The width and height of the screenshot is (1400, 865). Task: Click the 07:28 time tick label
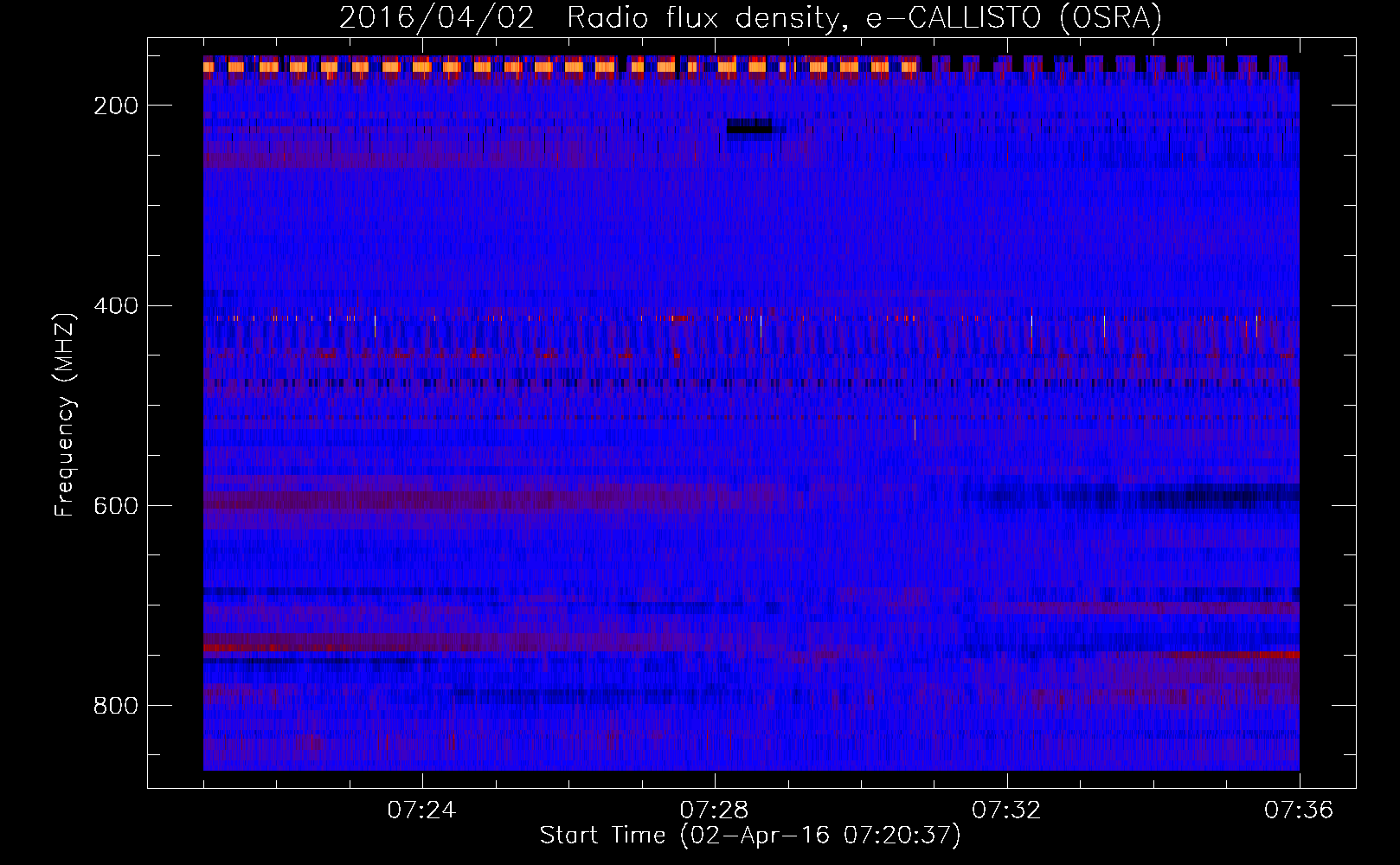[714, 811]
